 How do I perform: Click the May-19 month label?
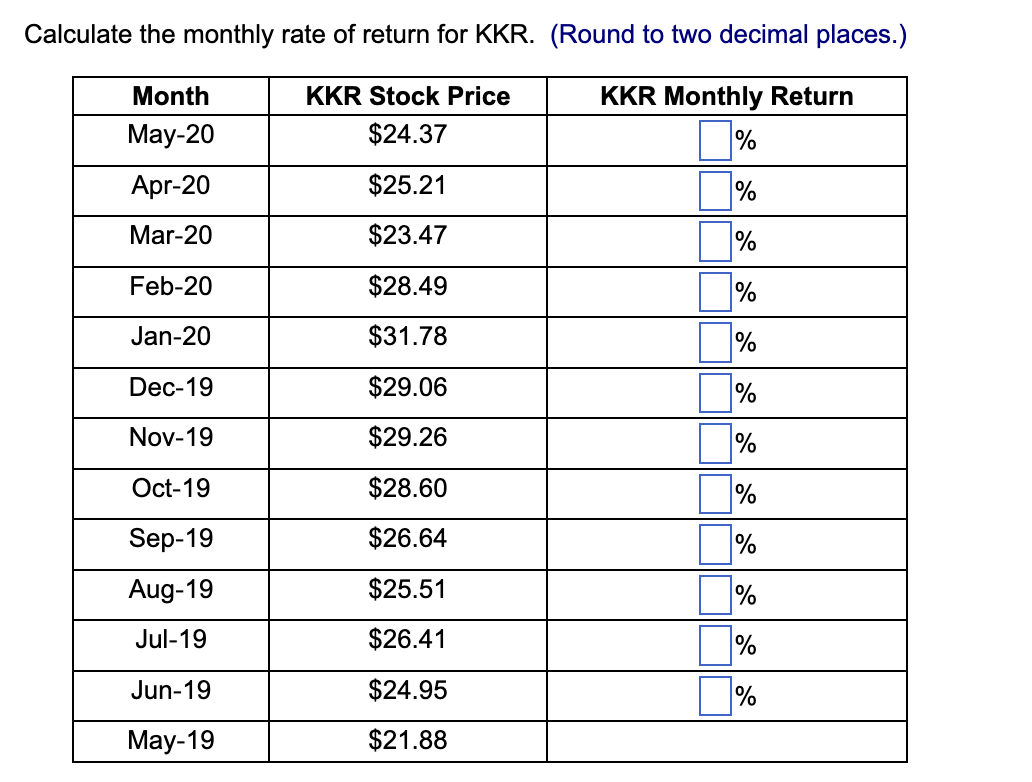click(170, 741)
